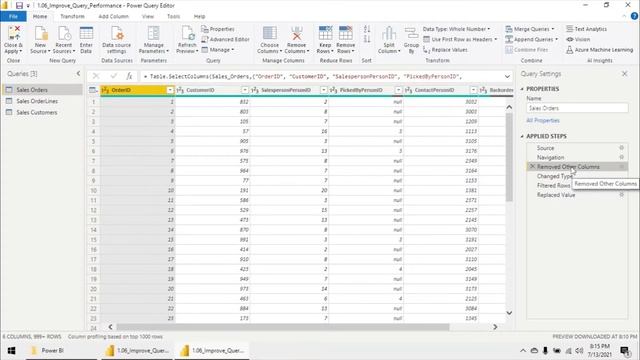Open Data Type Whole Number dropdown

(x=456, y=29)
